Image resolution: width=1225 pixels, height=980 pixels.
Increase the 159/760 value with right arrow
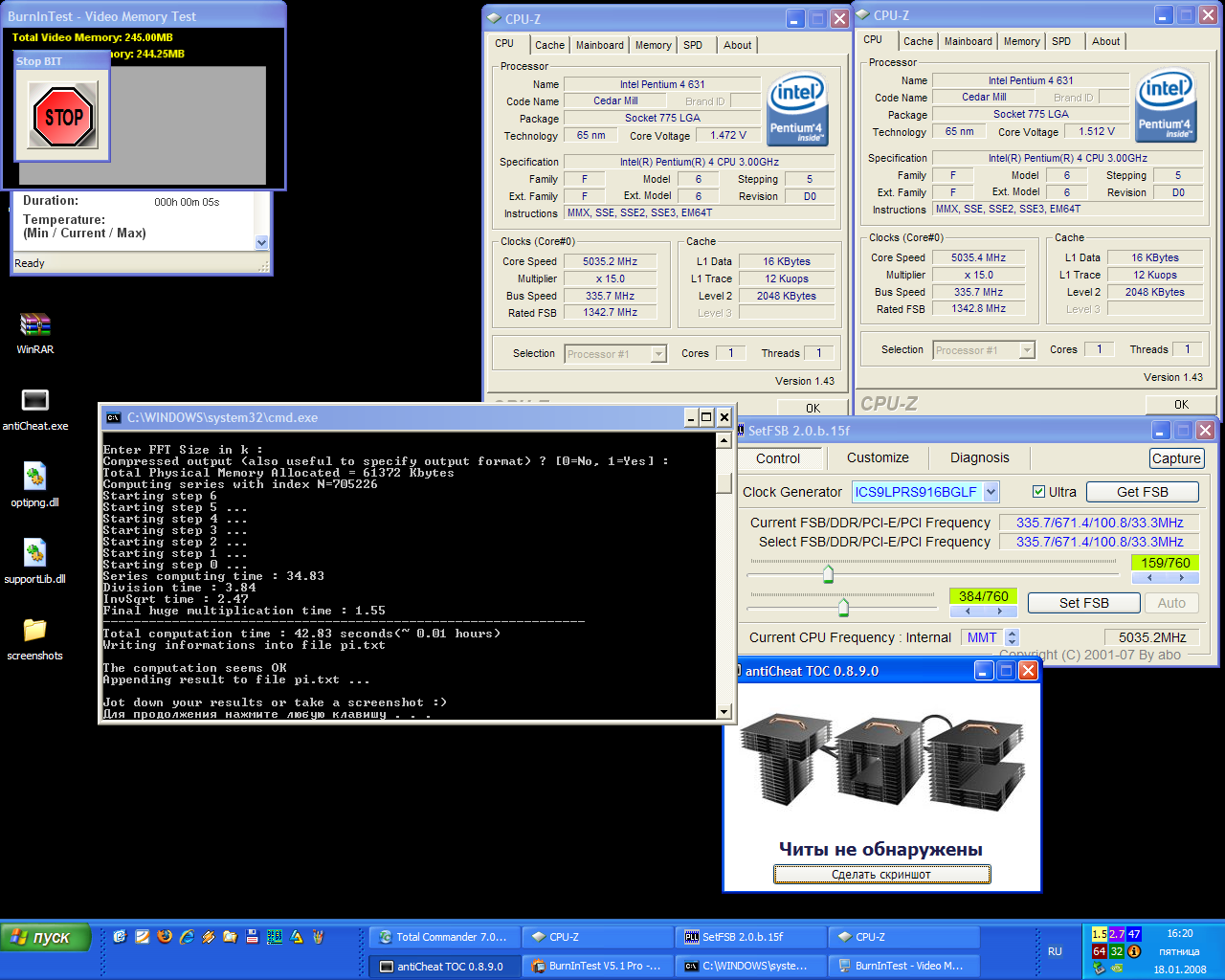pyautogui.click(x=1182, y=578)
